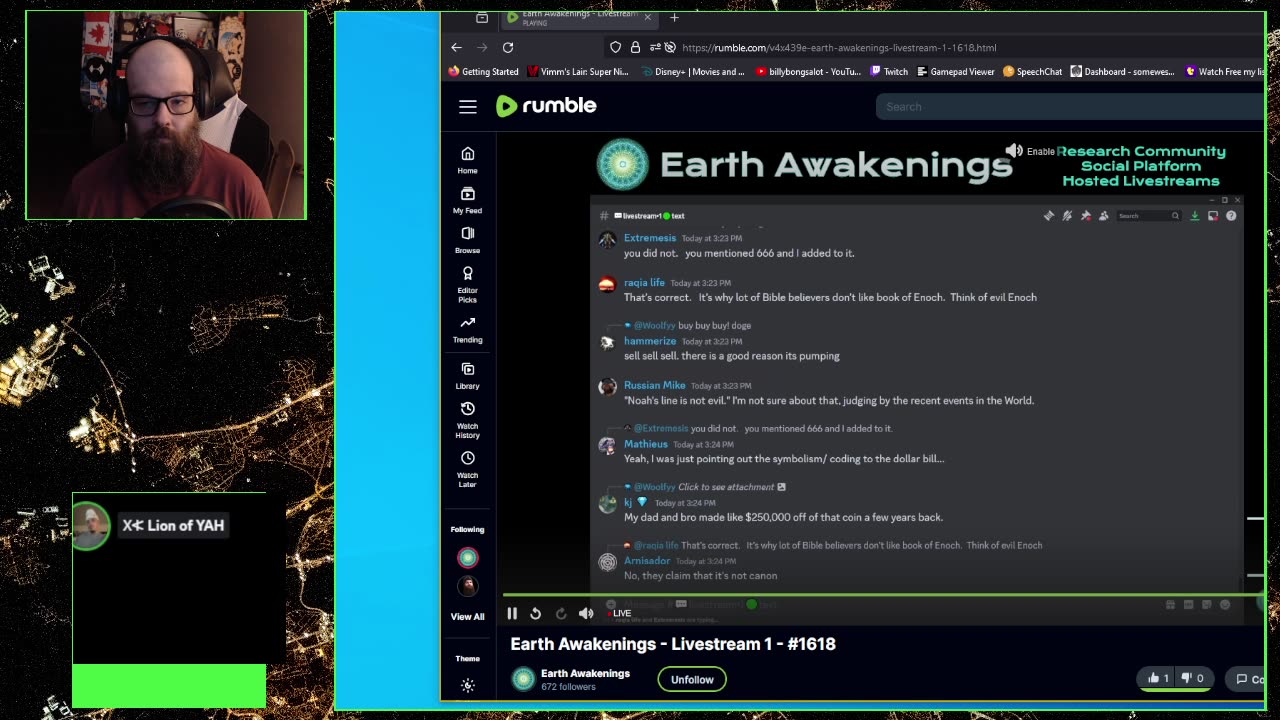Pause the livestream video
The height and width of the screenshot is (720, 1280).
(512, 613)
